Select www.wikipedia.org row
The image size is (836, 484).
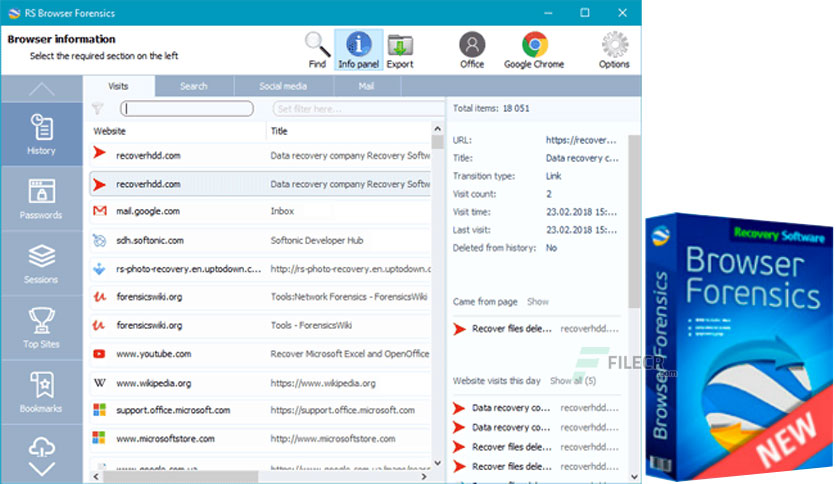(x=260, y=383)
